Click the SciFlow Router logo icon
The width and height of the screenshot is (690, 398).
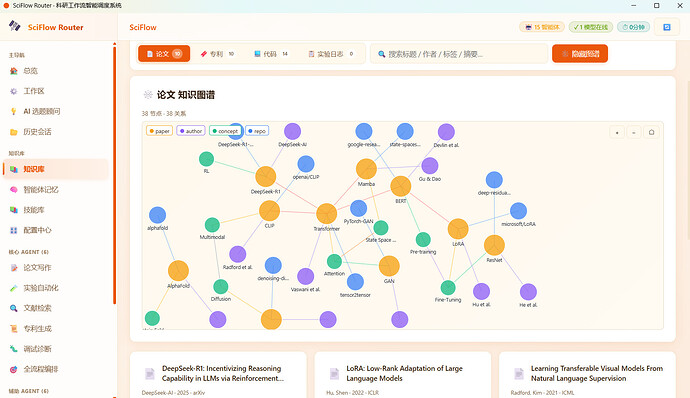pos(15,26)
